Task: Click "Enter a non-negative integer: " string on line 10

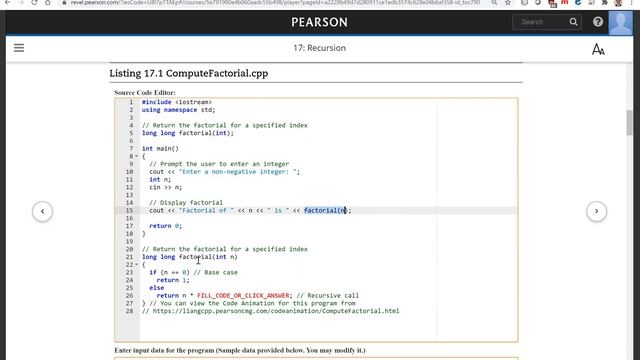Action: point(238,172)
